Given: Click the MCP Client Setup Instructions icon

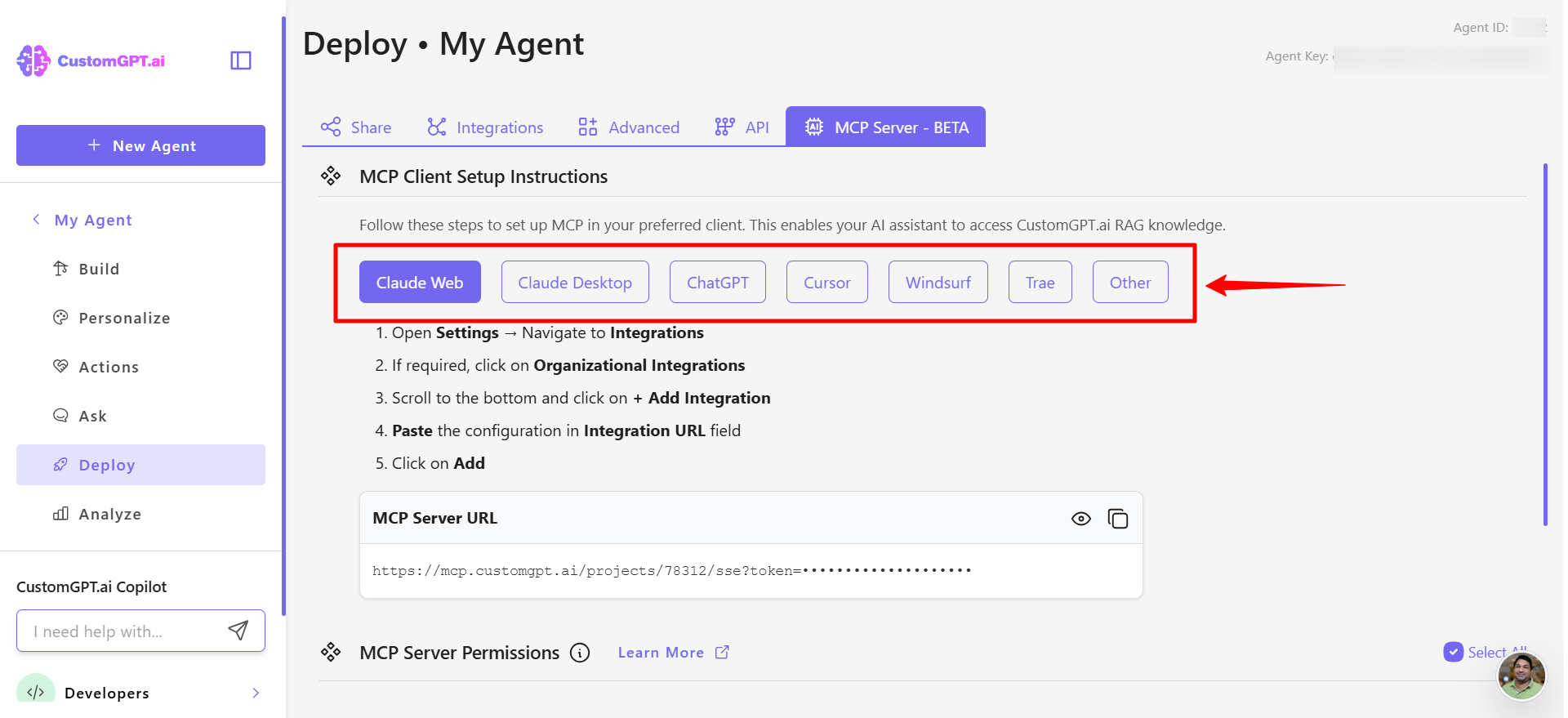Looking at the screenshot, I should 331,176.
